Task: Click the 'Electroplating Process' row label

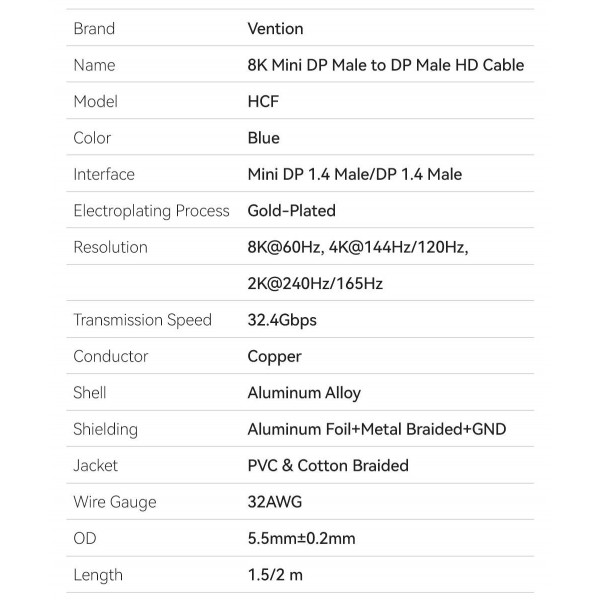Action: 152,211
